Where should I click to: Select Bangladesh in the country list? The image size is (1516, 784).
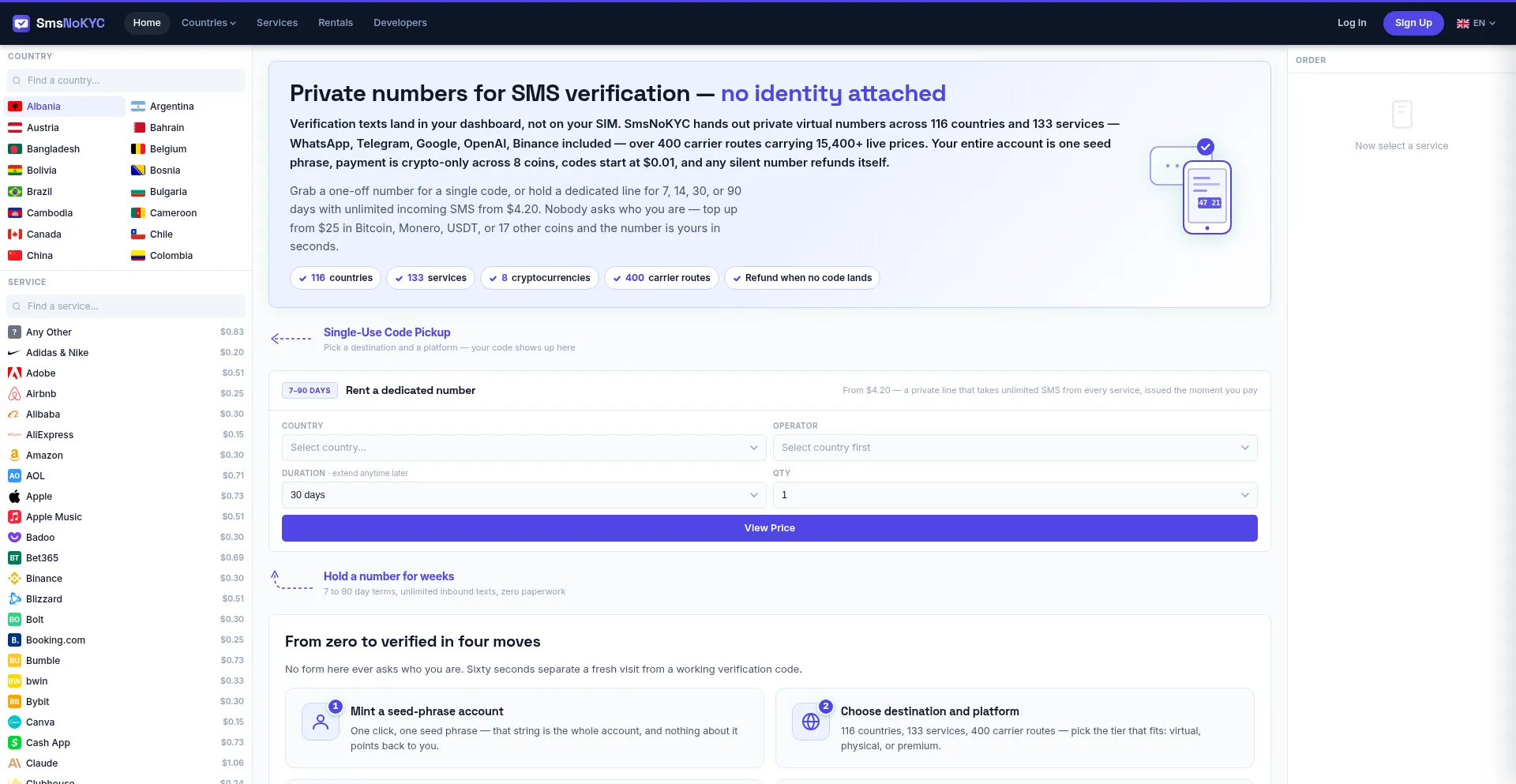point(65,149)
